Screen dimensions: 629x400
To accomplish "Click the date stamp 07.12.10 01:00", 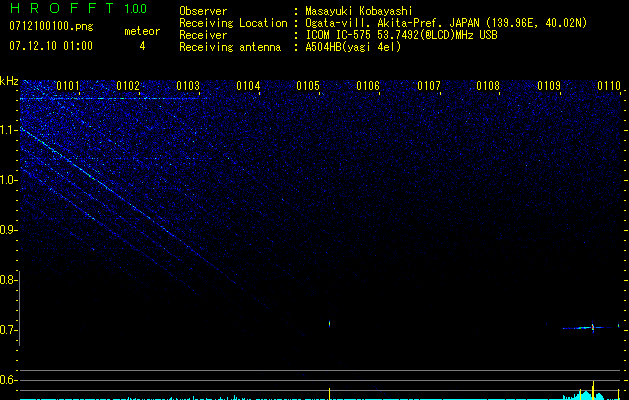I will click(x=51, y=46).
